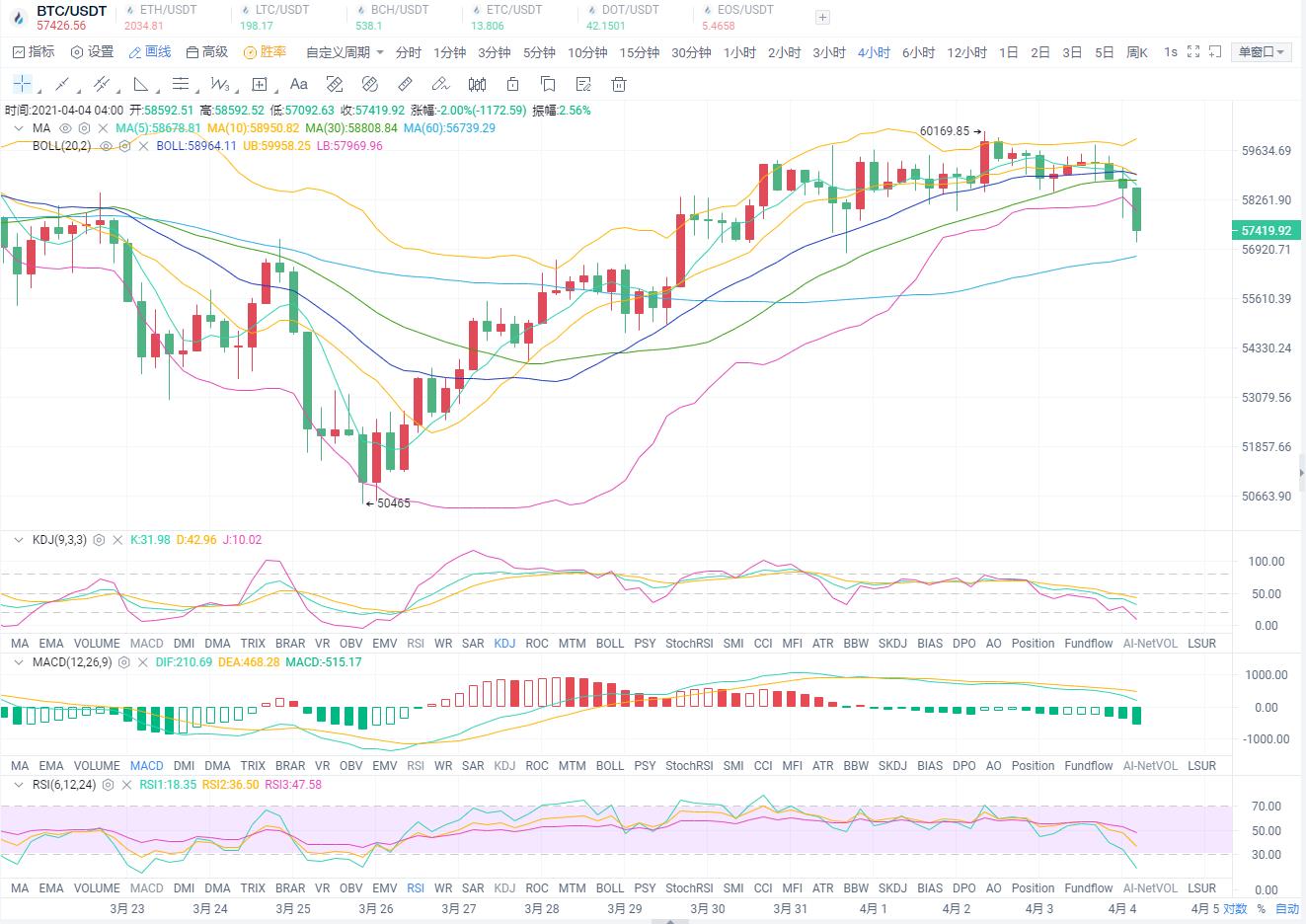Image resolution: width=1306 pixels, height=924 pixels.
Task: Select VOLUME in the KDJ panel indicator row
Action: [x=97, y=643]
